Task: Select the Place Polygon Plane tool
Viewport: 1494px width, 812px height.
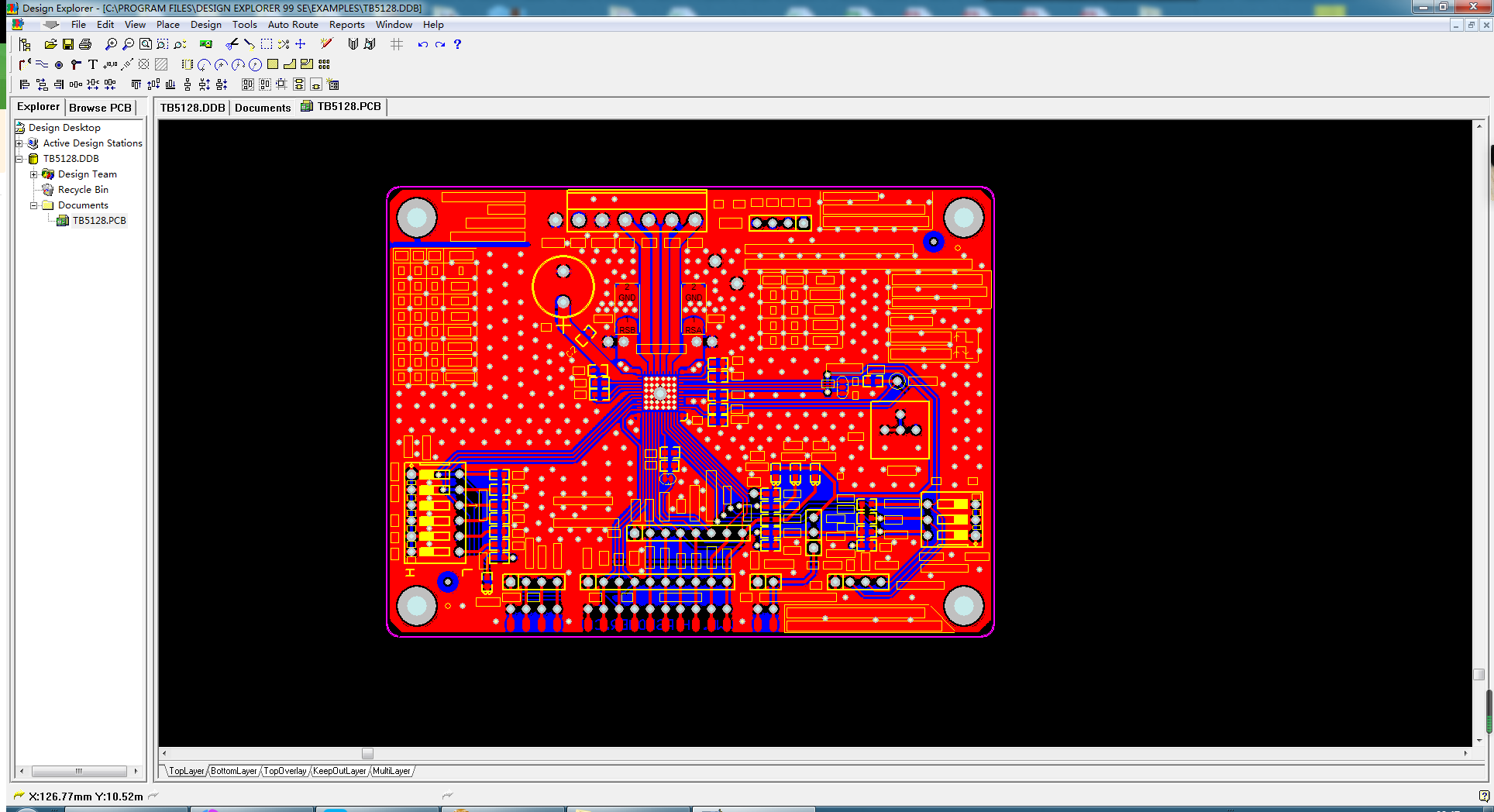Action: 161,65
